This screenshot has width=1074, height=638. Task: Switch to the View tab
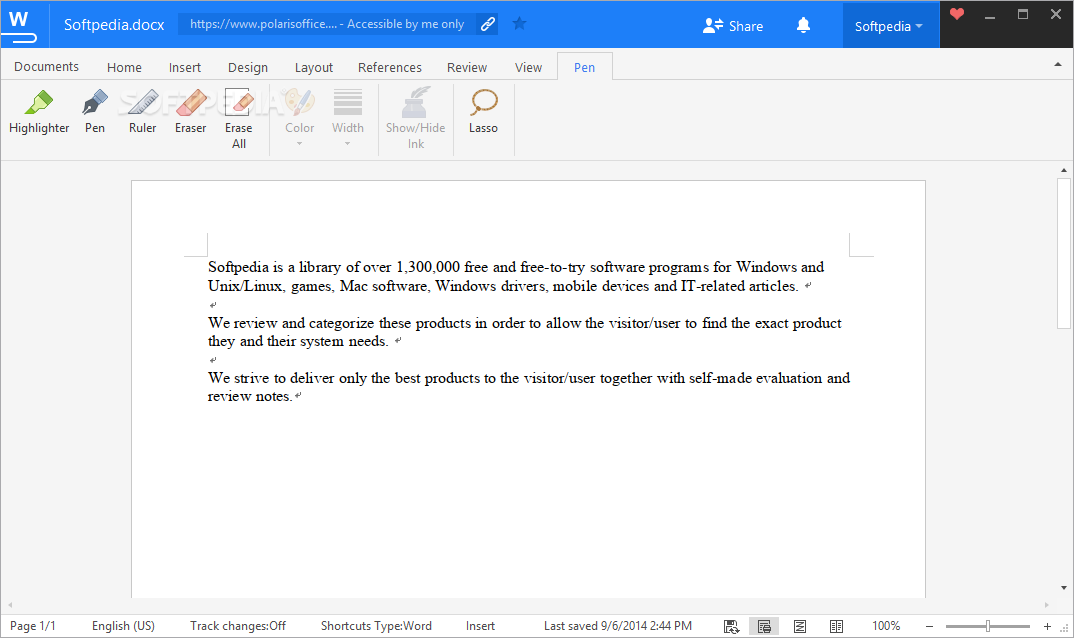528,67
